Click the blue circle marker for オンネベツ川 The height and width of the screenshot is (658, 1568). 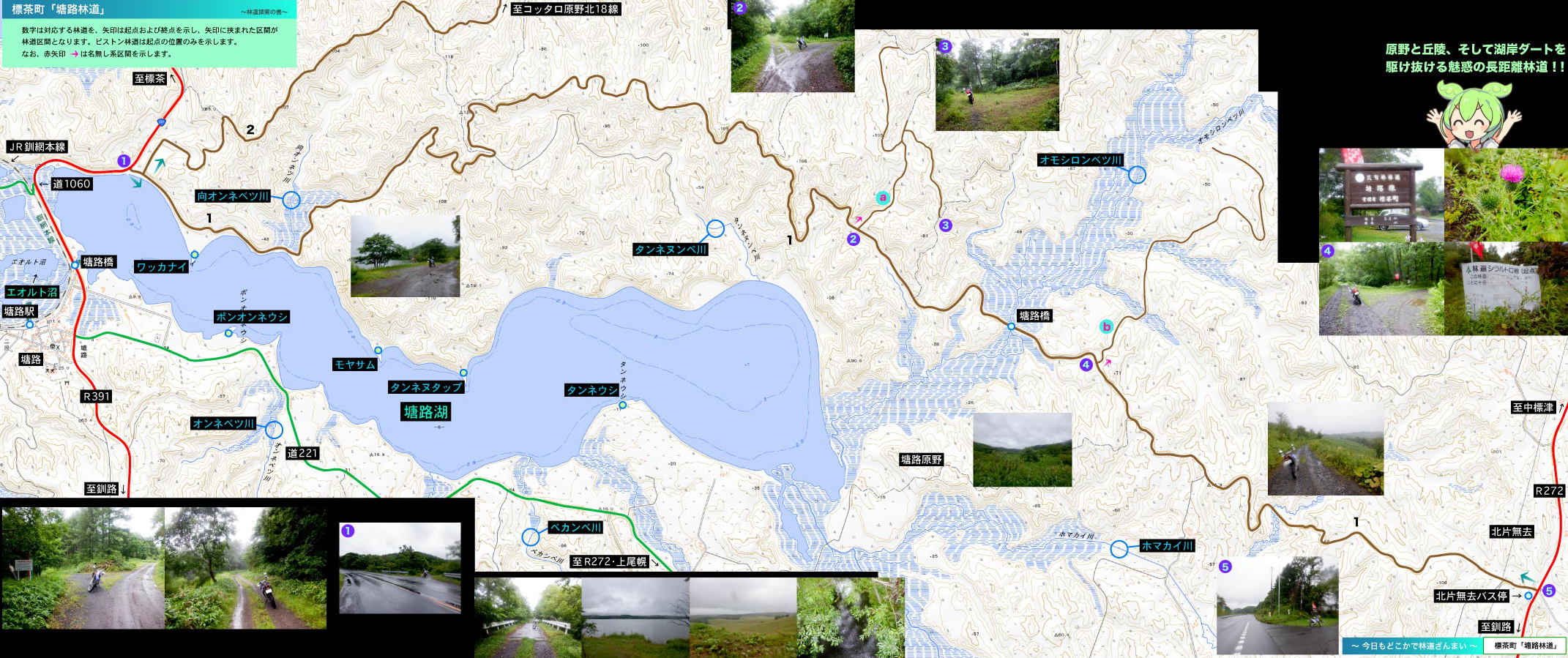click(x=274, y=429)
